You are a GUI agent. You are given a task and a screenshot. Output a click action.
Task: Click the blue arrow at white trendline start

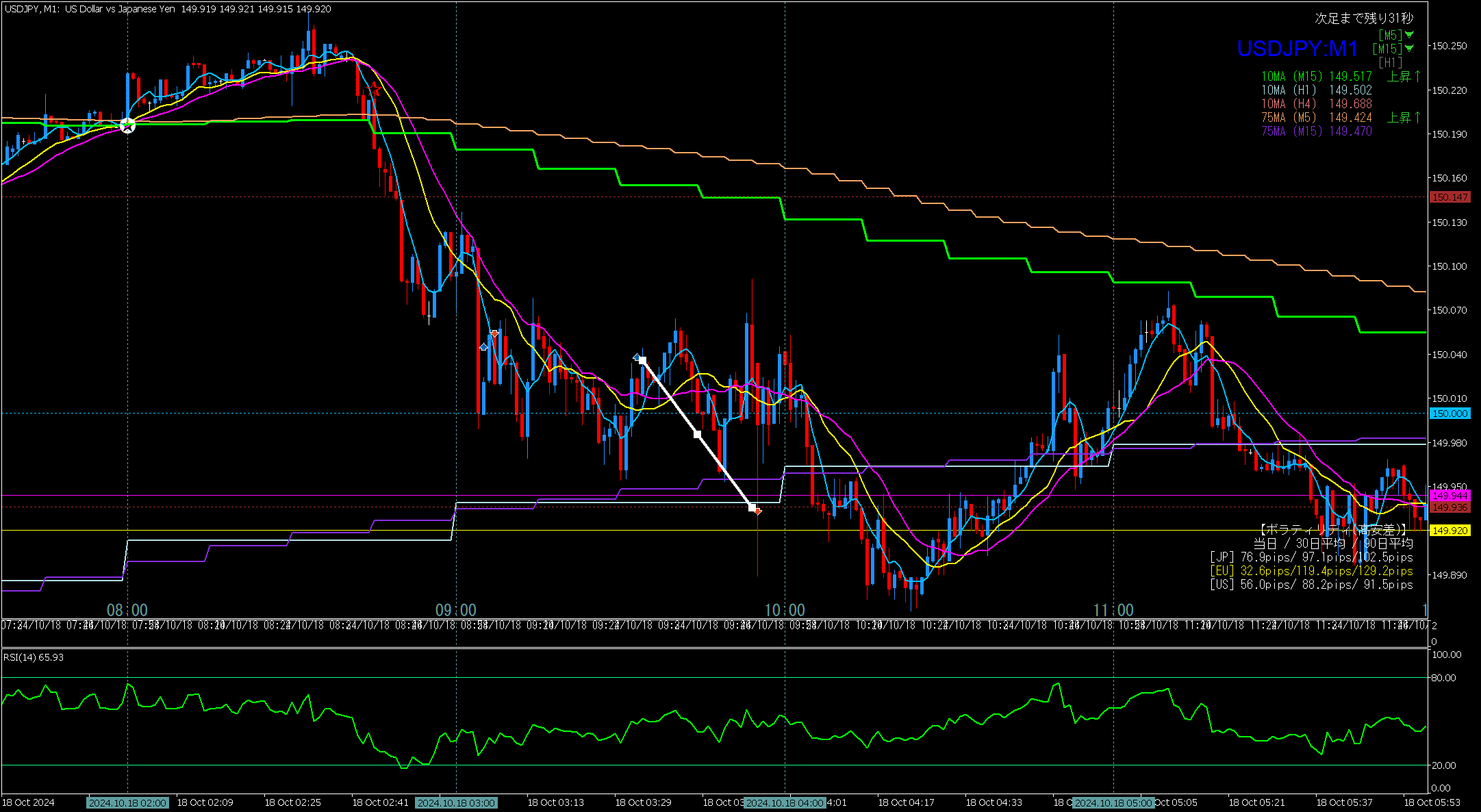[x=637, y=357]
